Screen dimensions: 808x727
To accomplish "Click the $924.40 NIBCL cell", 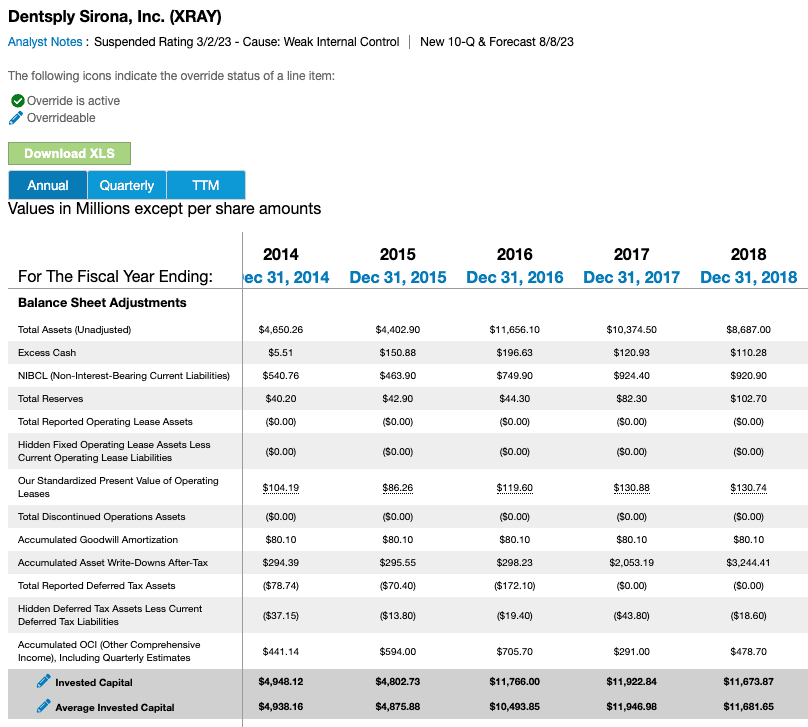I will click(x=632, y=376).
